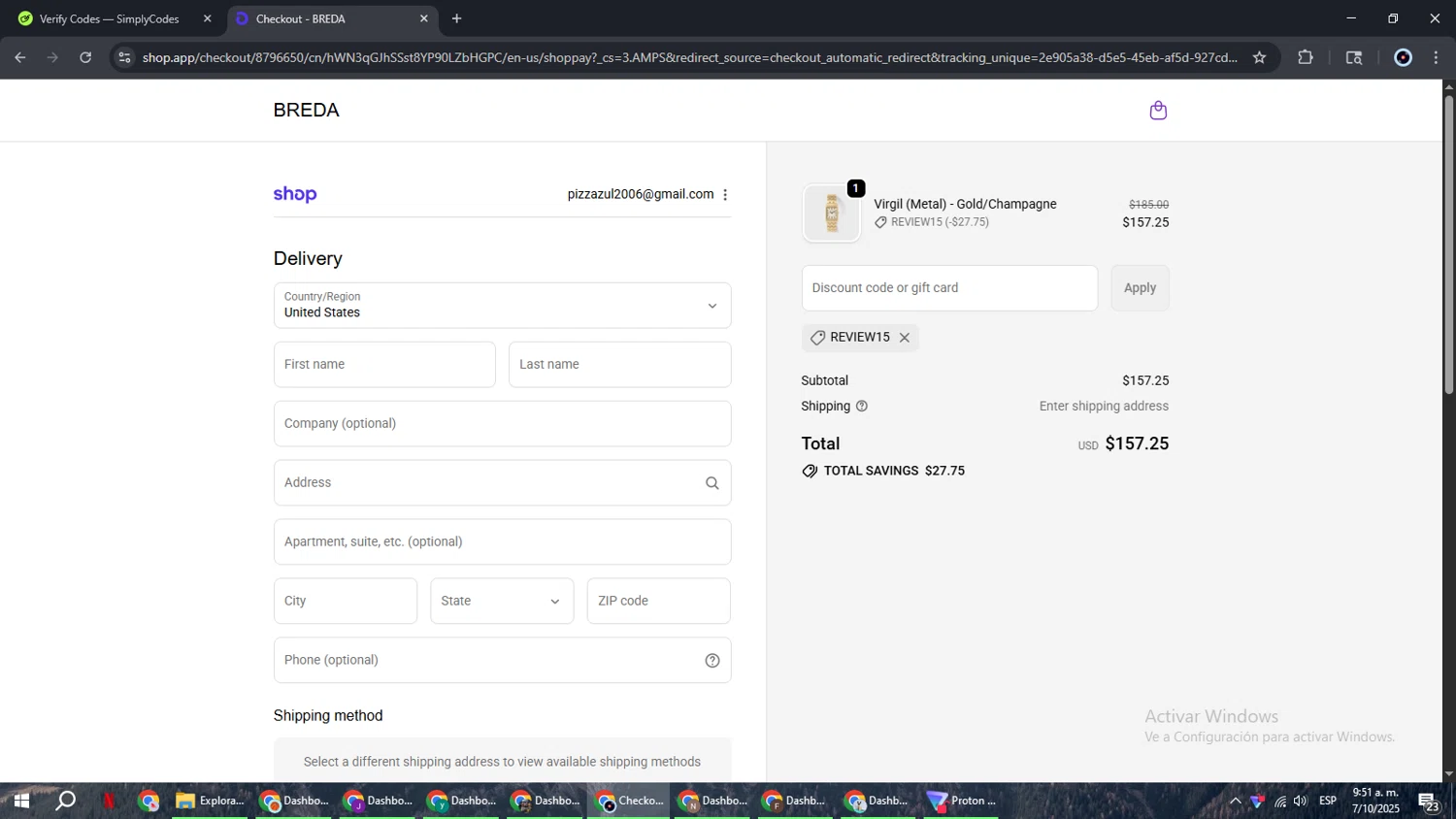This screenshot has height=819, width=1456.
Task: Click Apartment, suite, etc. field
Action: [502, 542]
